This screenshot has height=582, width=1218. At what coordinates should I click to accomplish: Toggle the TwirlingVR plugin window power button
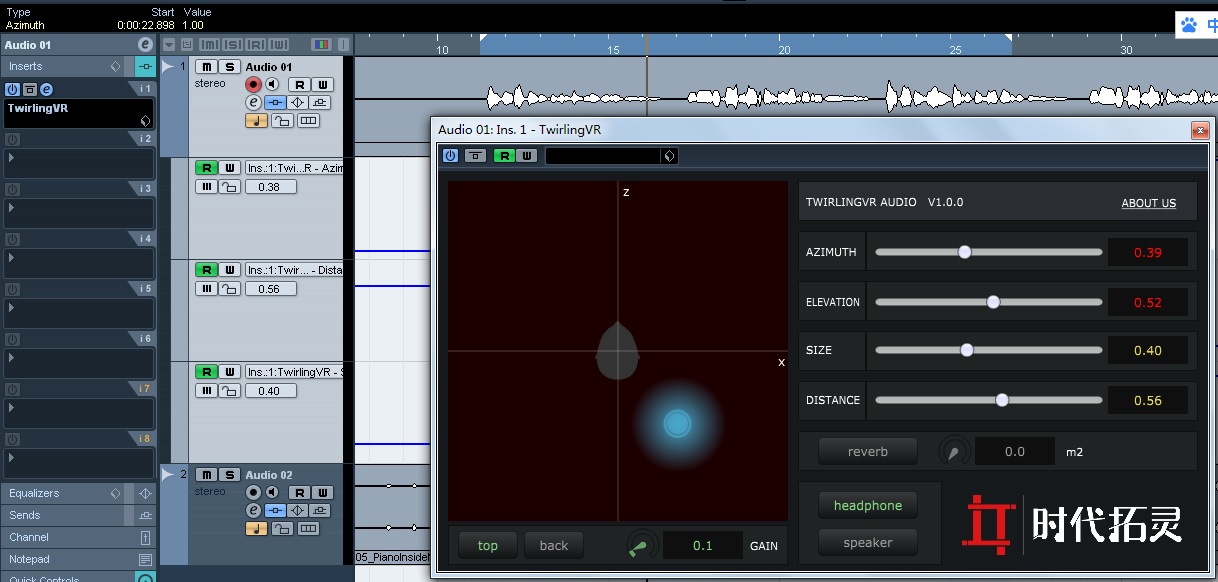pos(450,156)
